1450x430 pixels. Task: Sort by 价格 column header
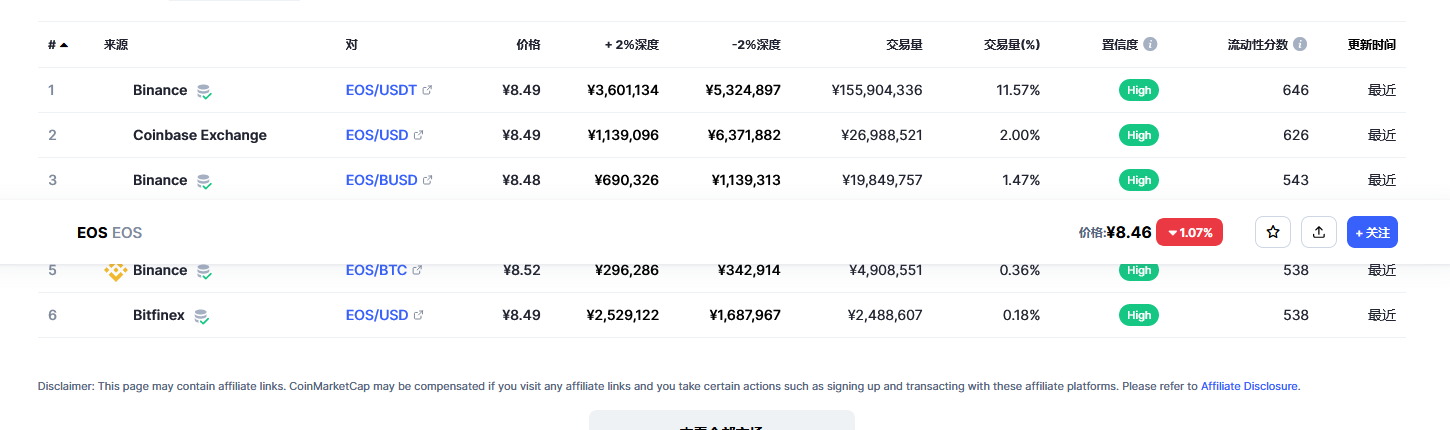[x=528, y=45]
